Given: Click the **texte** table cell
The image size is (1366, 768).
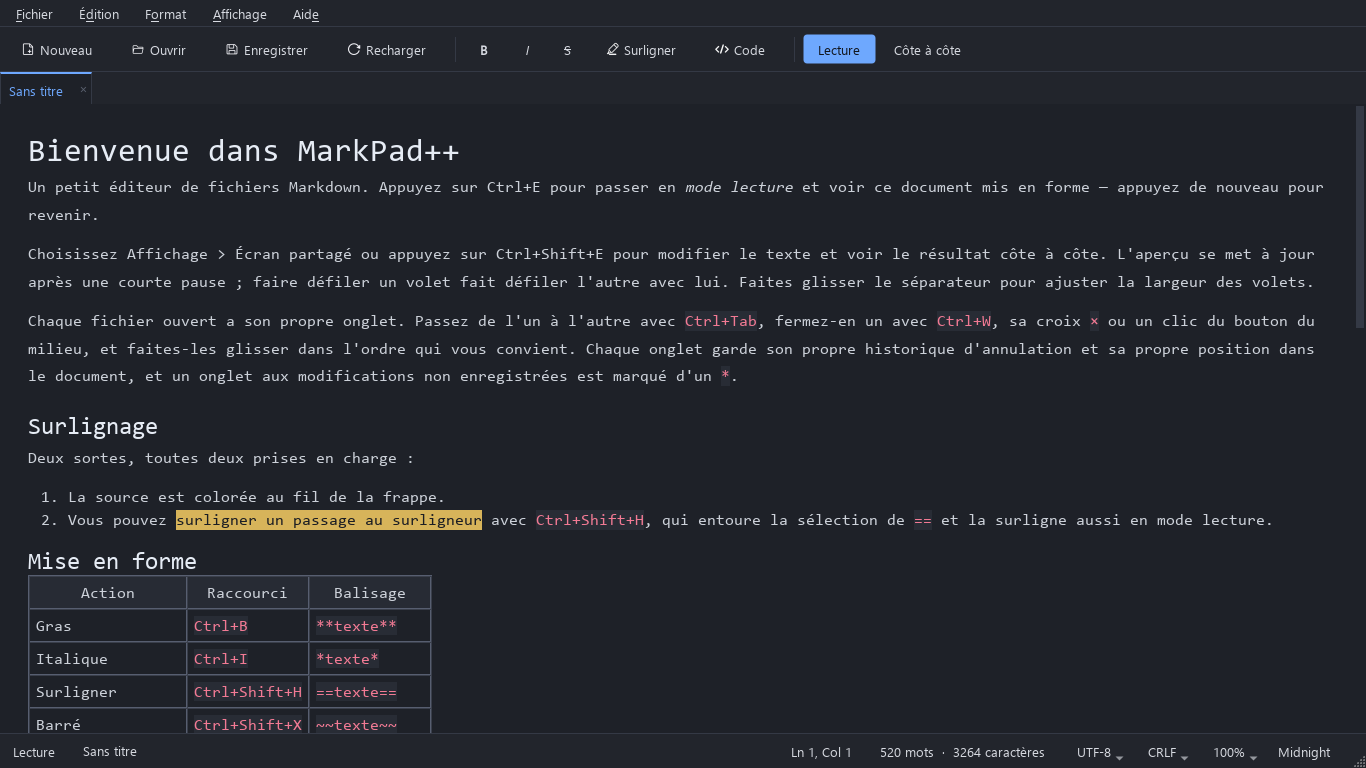Looking at the screenshot, I should pos(370,626).
